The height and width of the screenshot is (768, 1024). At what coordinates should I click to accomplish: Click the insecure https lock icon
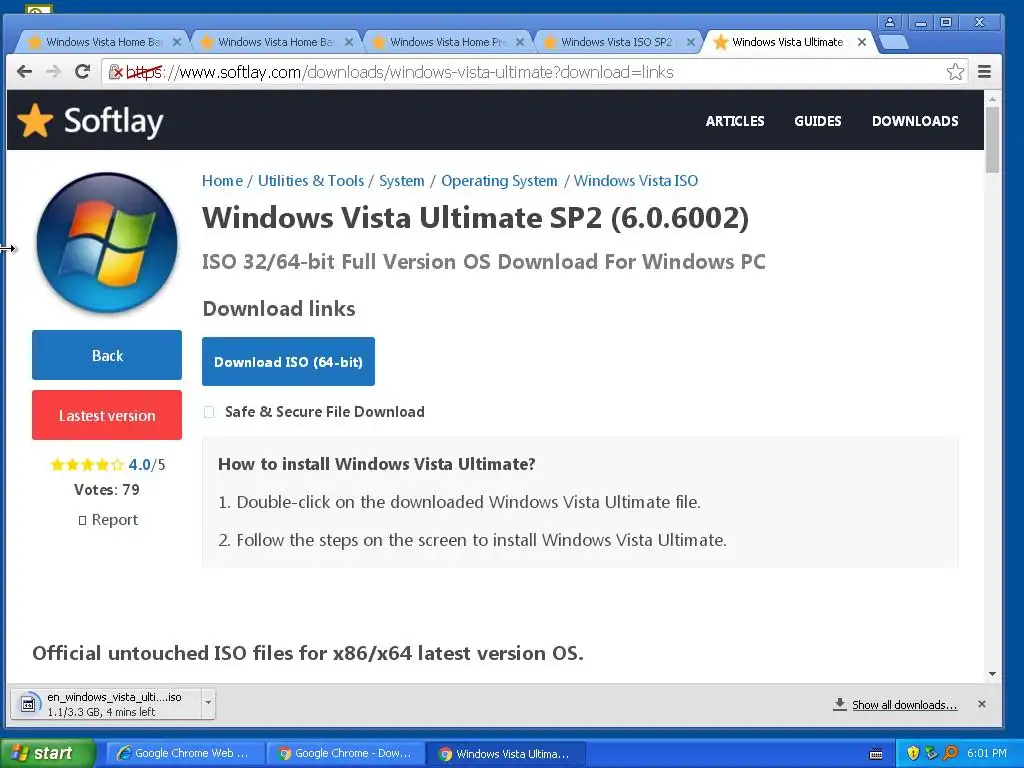[x=116, y=72]
